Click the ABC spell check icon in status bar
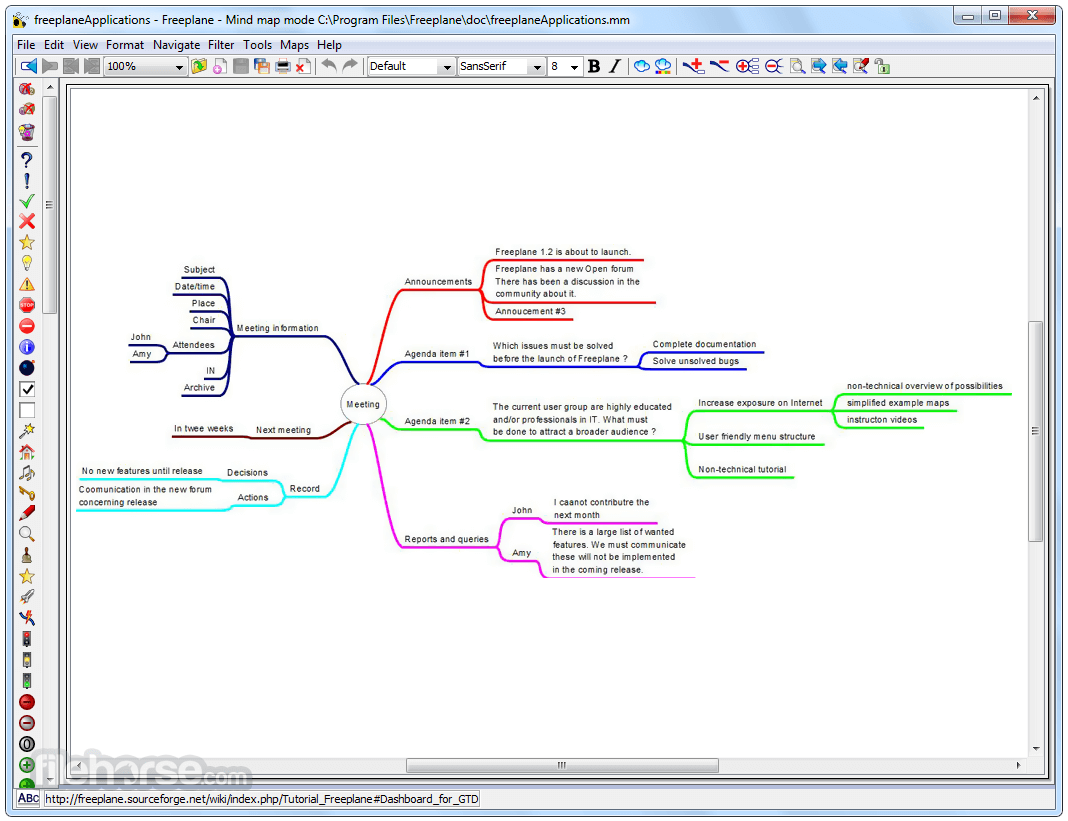Image resolution: width=1068 pixels, height=821 pixels. point(28,798)
